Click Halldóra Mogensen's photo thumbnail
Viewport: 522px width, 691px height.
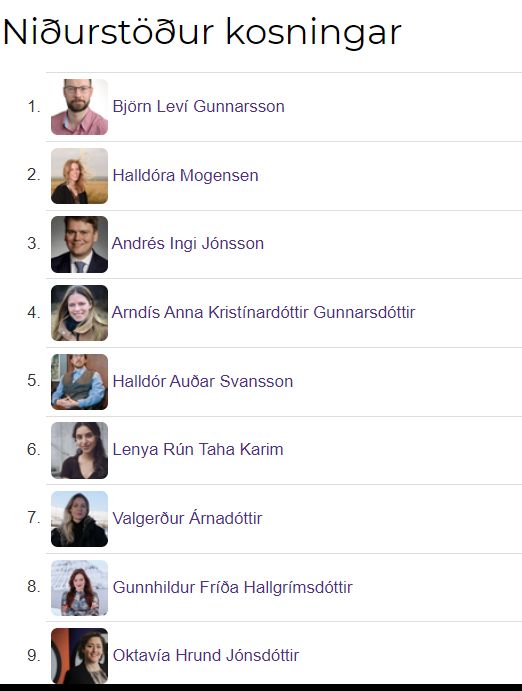[x=79, y=176]
